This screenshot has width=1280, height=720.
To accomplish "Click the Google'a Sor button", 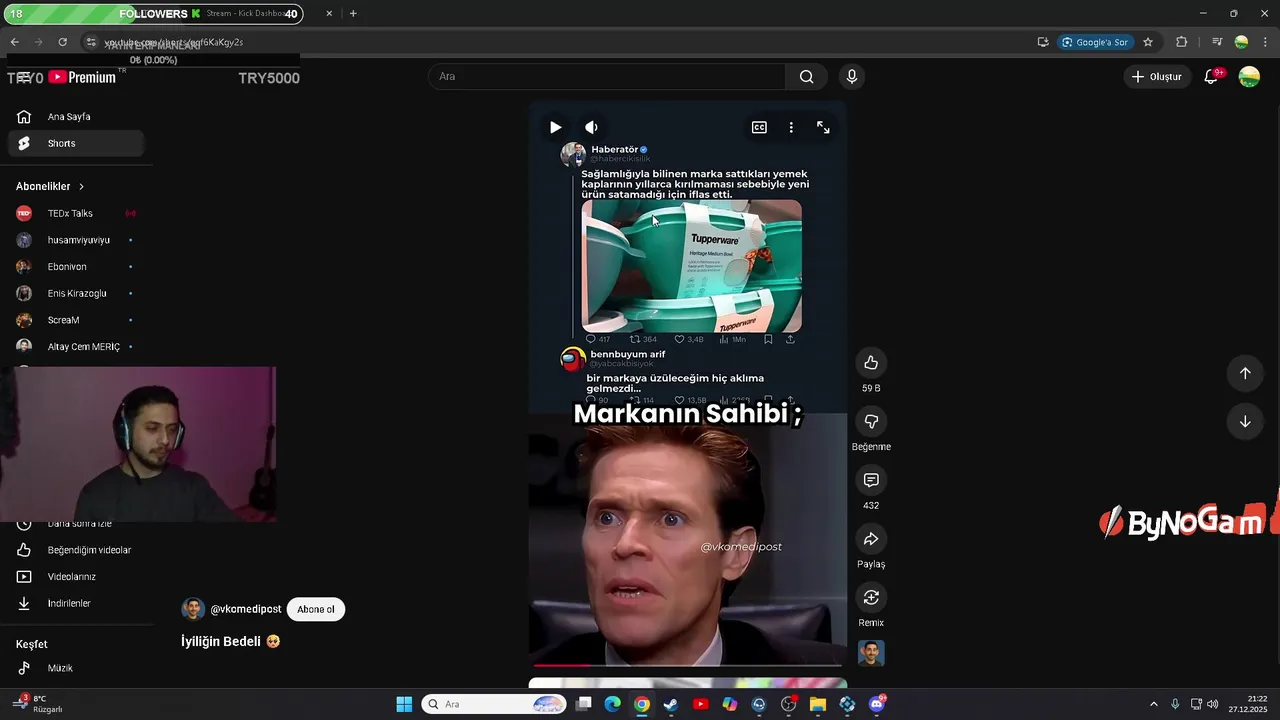I will (x=1096, y=42).
